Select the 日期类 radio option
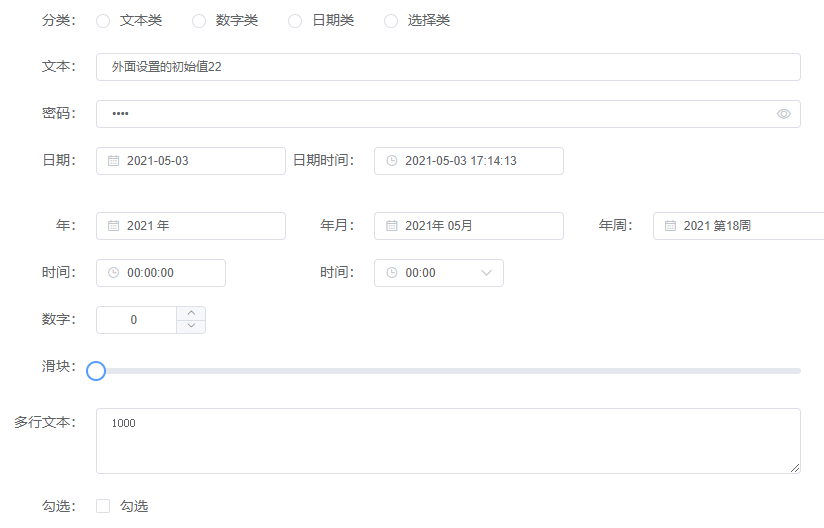The image size is (824, 528). 295,21
